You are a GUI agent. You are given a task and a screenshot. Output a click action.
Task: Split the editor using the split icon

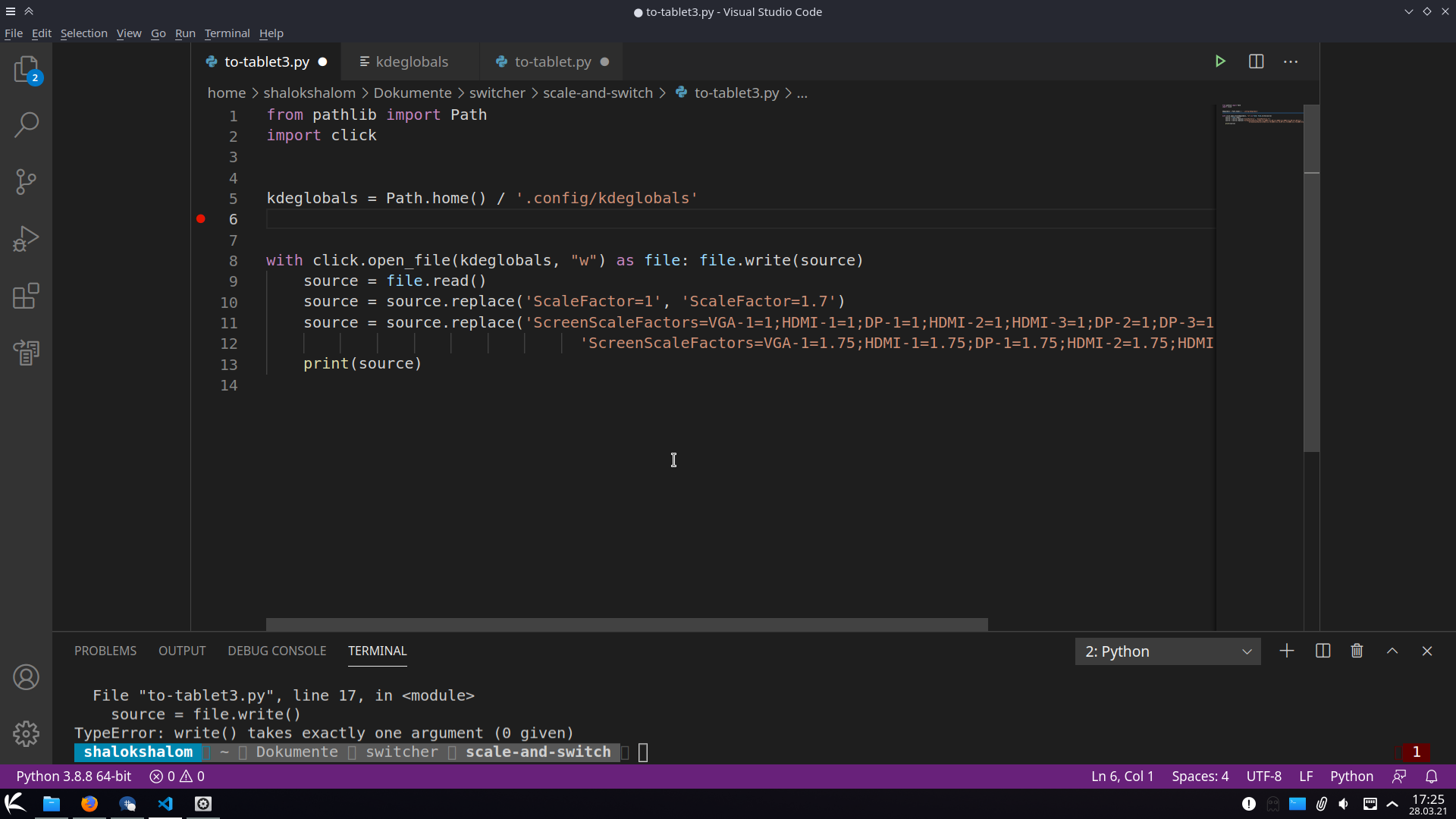pos(1257,61)
